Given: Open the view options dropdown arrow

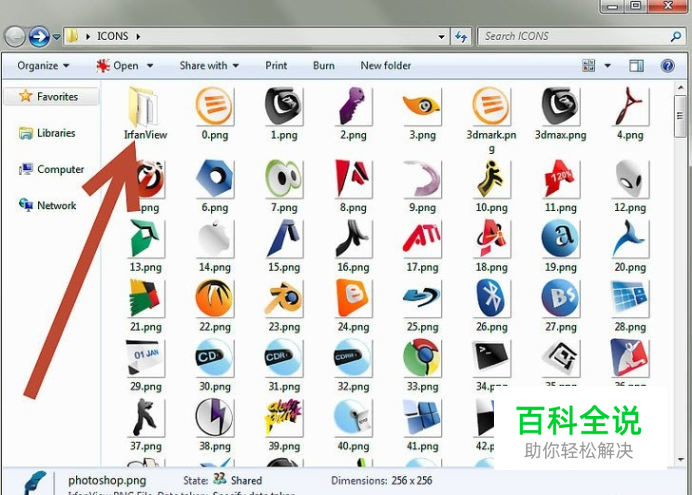Looking at the screenshot, I should pyautogui.click(x=608, y=66).
